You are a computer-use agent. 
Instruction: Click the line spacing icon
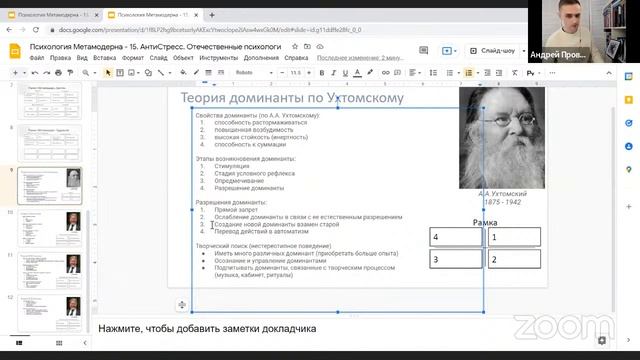click(433, 73)
